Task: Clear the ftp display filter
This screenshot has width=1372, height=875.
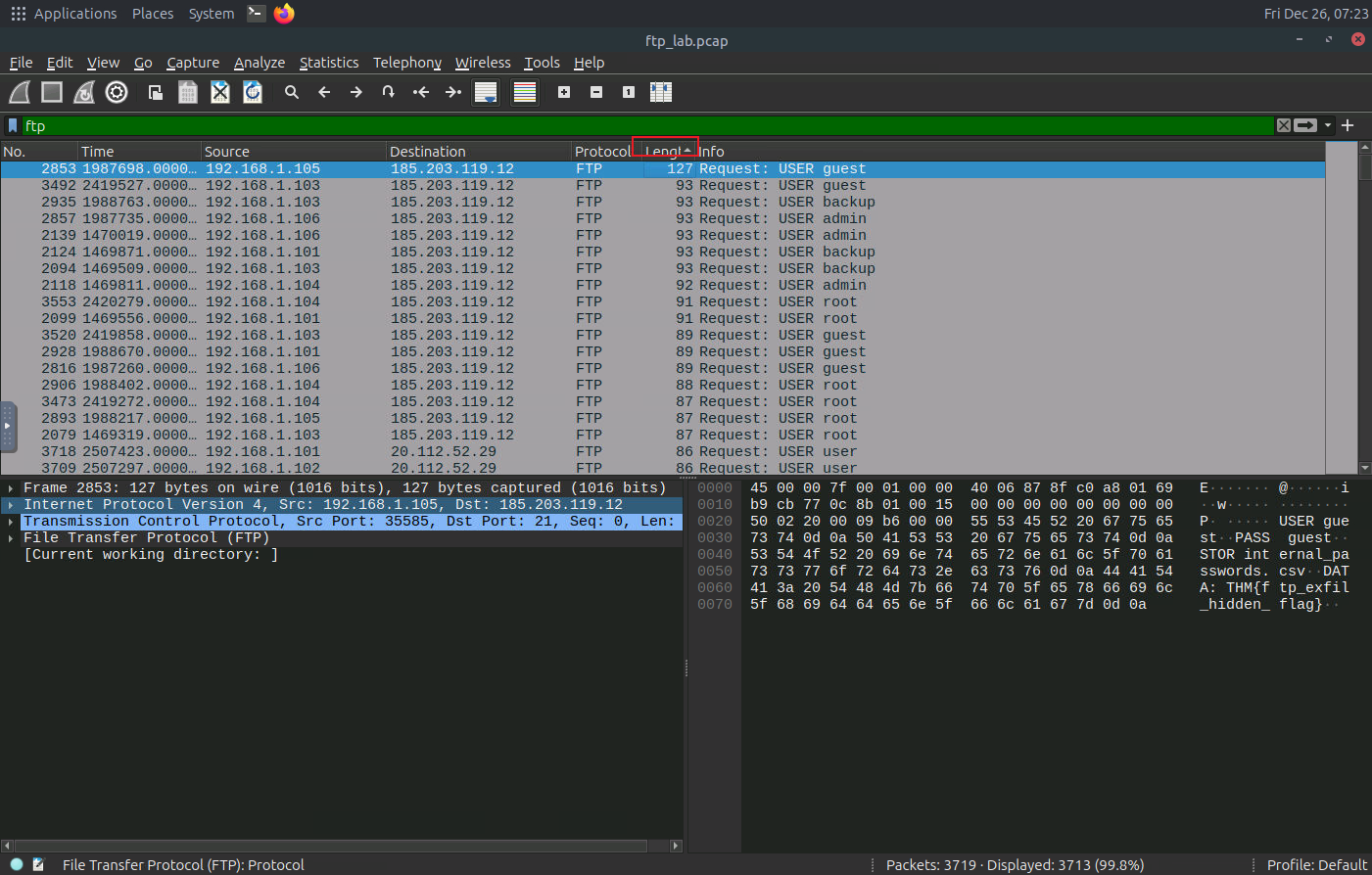Action: (1283, 125)
